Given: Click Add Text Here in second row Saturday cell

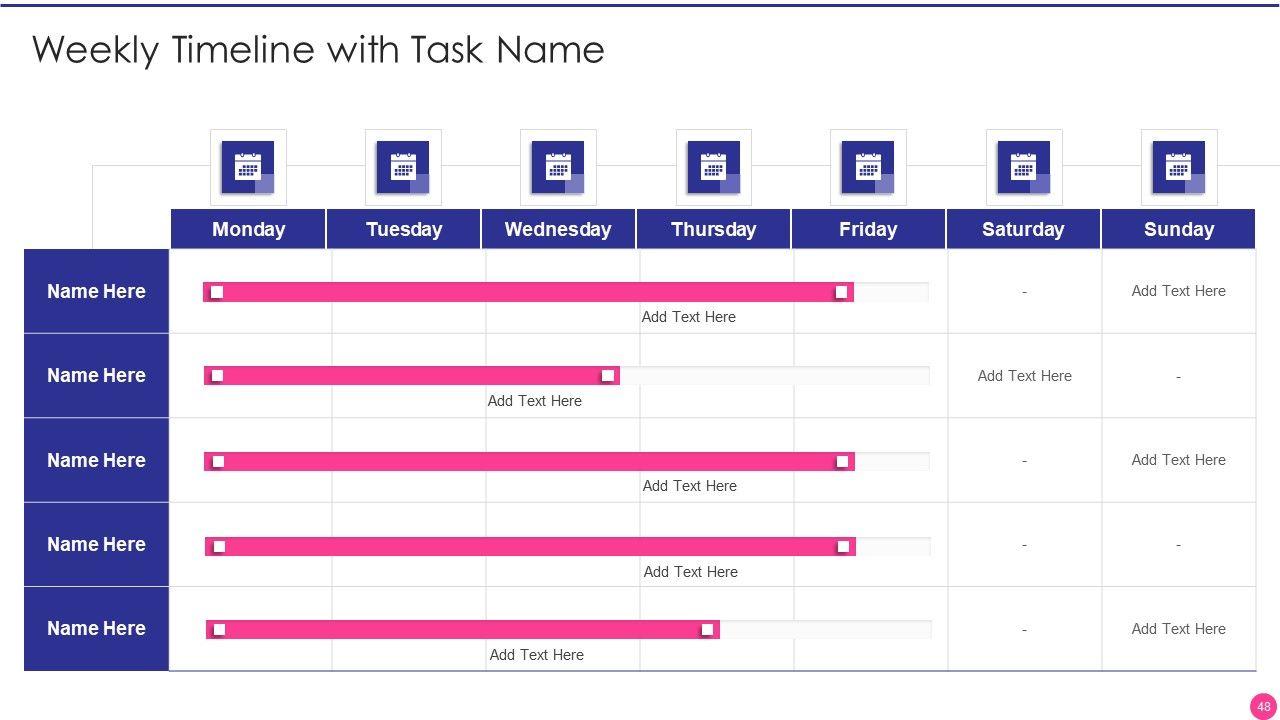Looking at the screenshot, I should [1024, 376].
